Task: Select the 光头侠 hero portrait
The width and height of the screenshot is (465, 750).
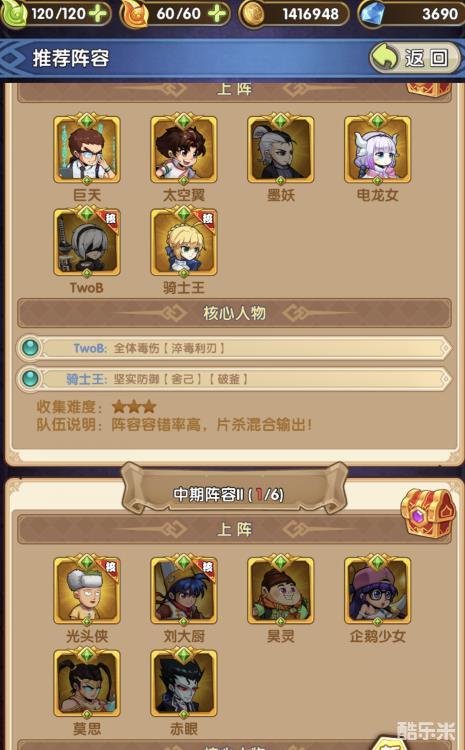Action: (x=87, y=591)
